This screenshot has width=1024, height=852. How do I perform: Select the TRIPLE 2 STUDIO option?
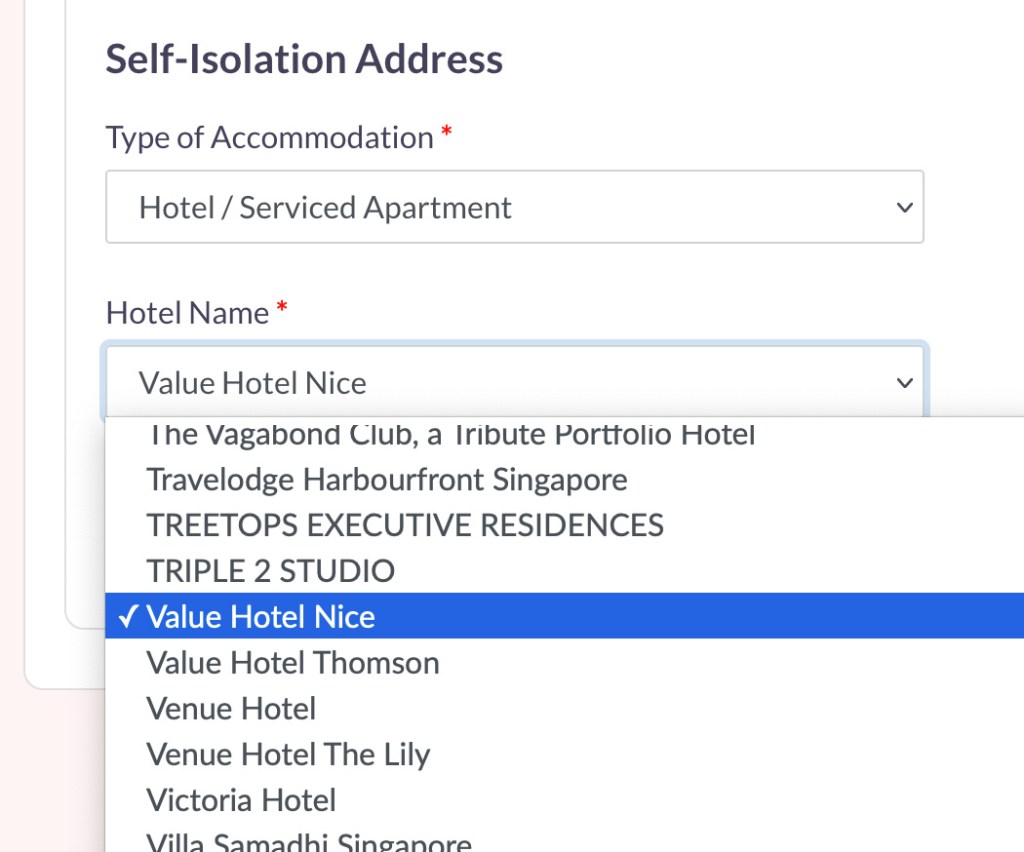pyautogui.click(x=271, y=571)
